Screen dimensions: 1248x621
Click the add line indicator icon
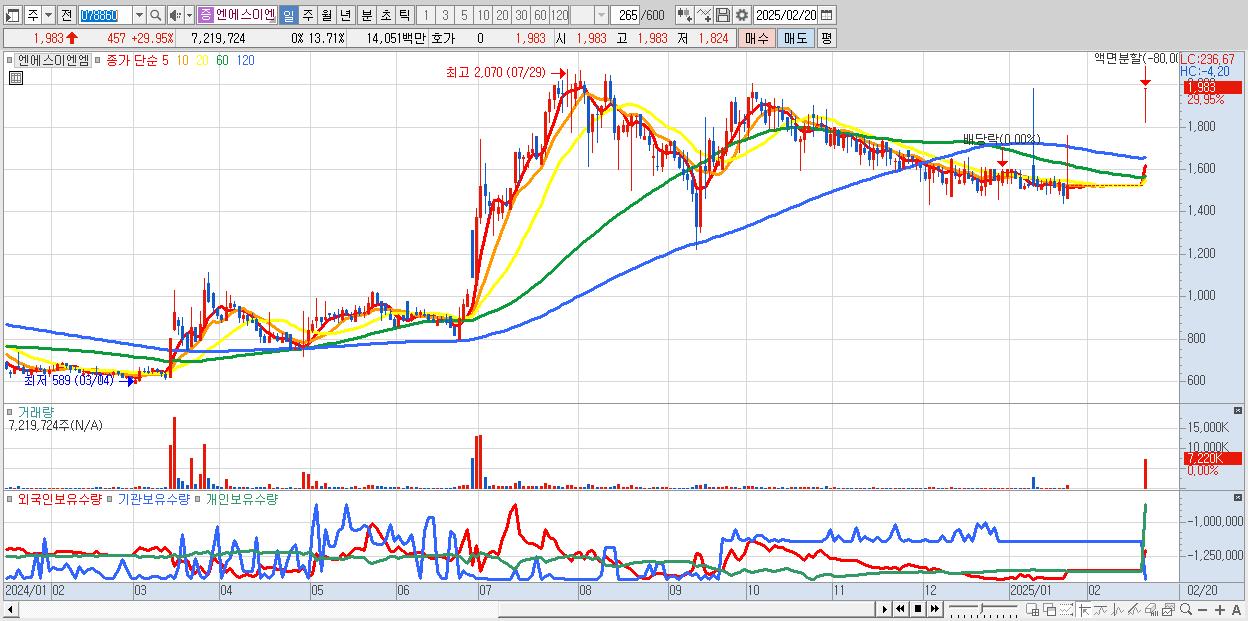click(704, 15)
